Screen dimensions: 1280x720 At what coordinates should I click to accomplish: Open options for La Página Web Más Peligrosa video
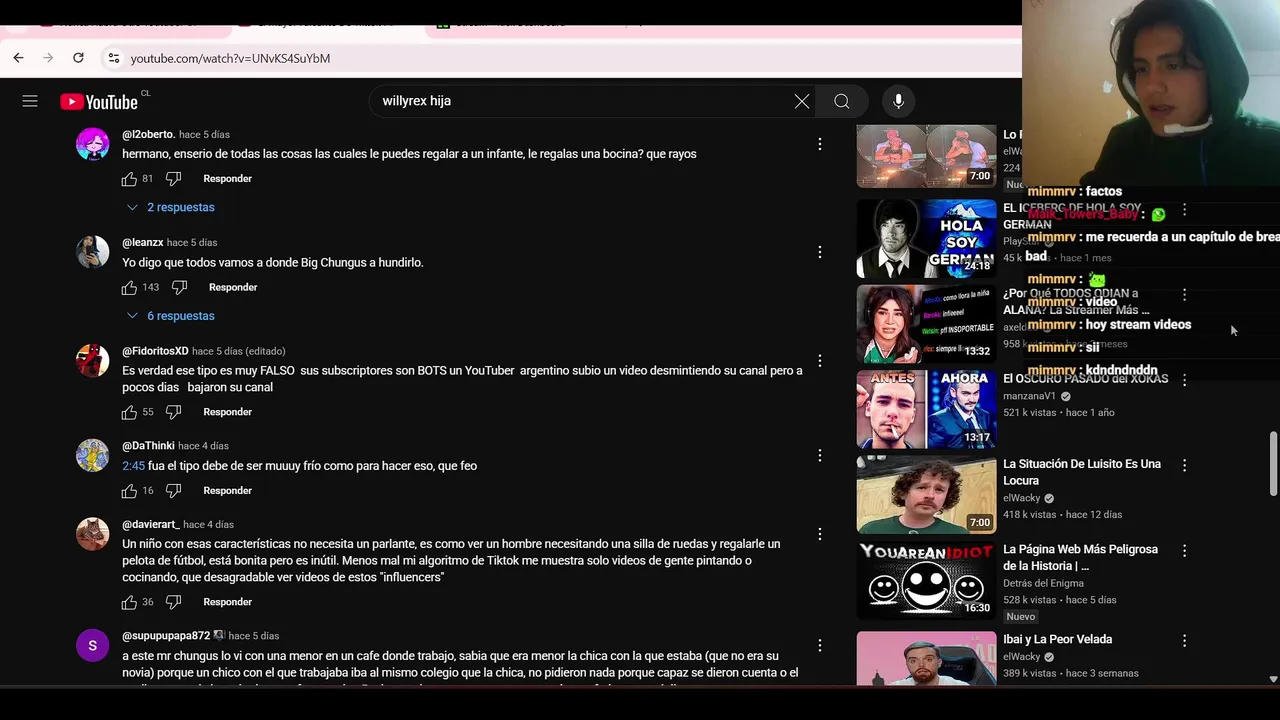[1184, 551]
